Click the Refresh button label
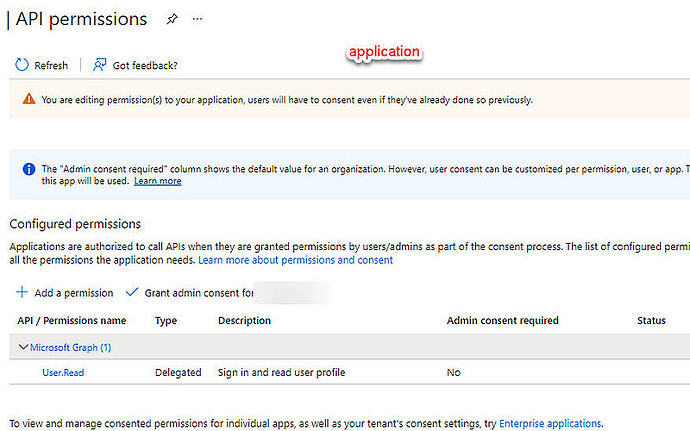 (51, 66)
